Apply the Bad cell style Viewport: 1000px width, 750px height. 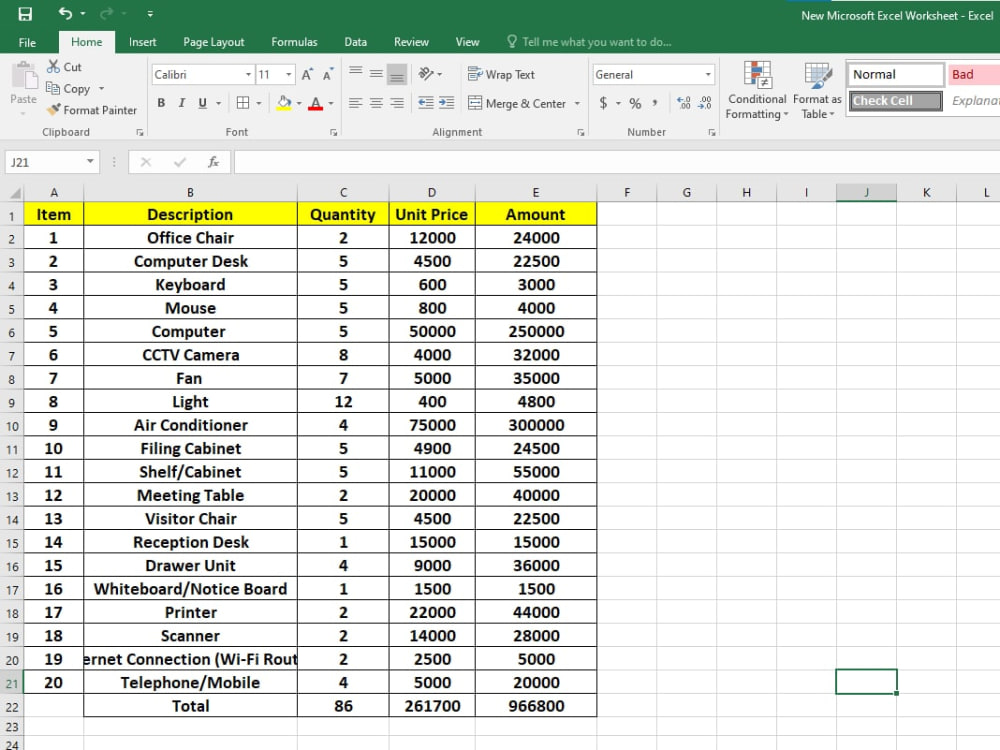tap(973, 75)
